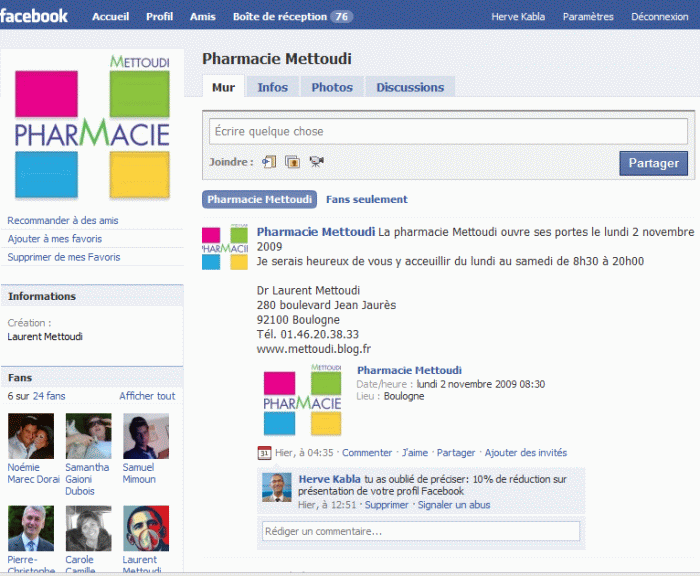Click Supprimer on the comment
Viewport: 700px width, 576px height.
coord(386,505)
